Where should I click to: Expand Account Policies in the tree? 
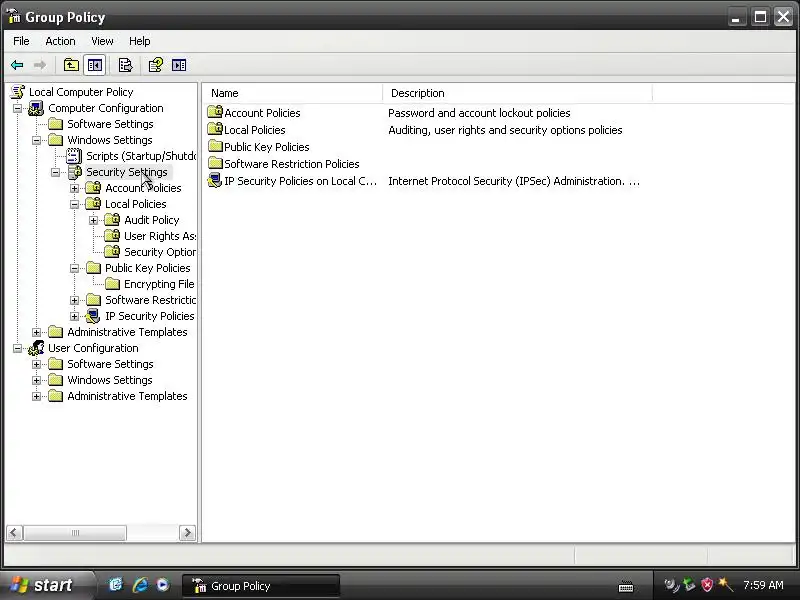pos(74,188)
